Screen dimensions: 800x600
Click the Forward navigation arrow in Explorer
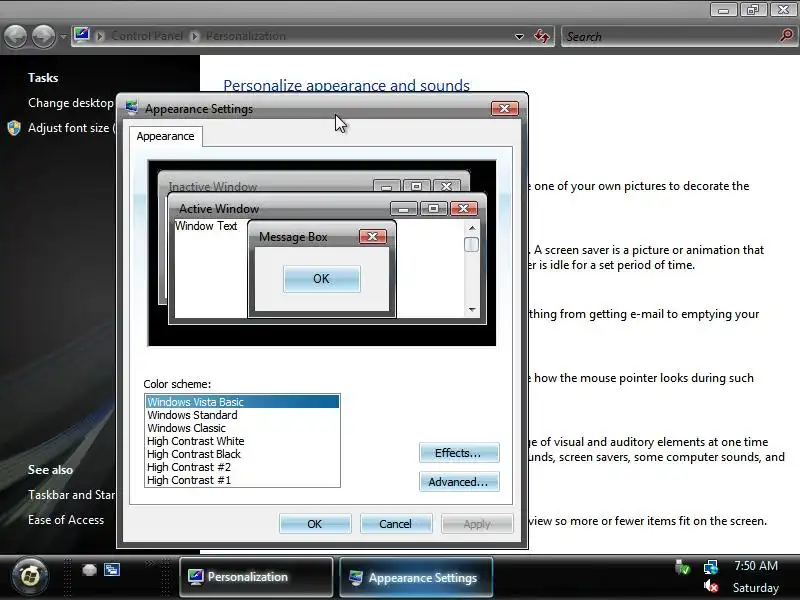[43, 36]
